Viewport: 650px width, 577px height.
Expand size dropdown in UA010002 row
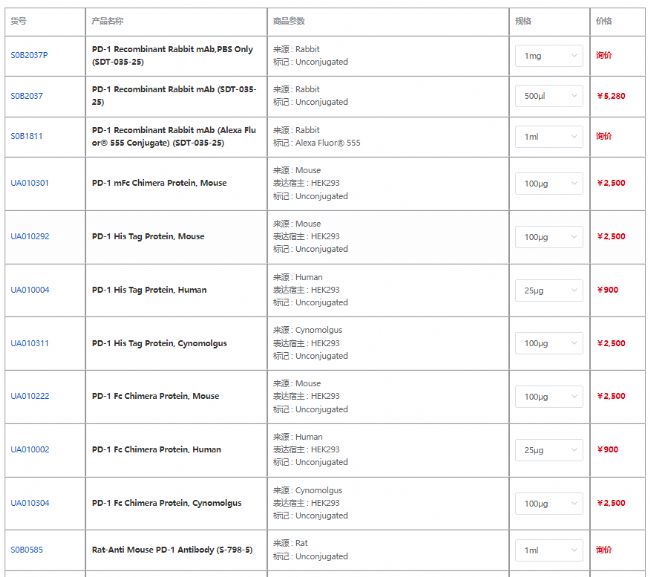pos(549,450)
